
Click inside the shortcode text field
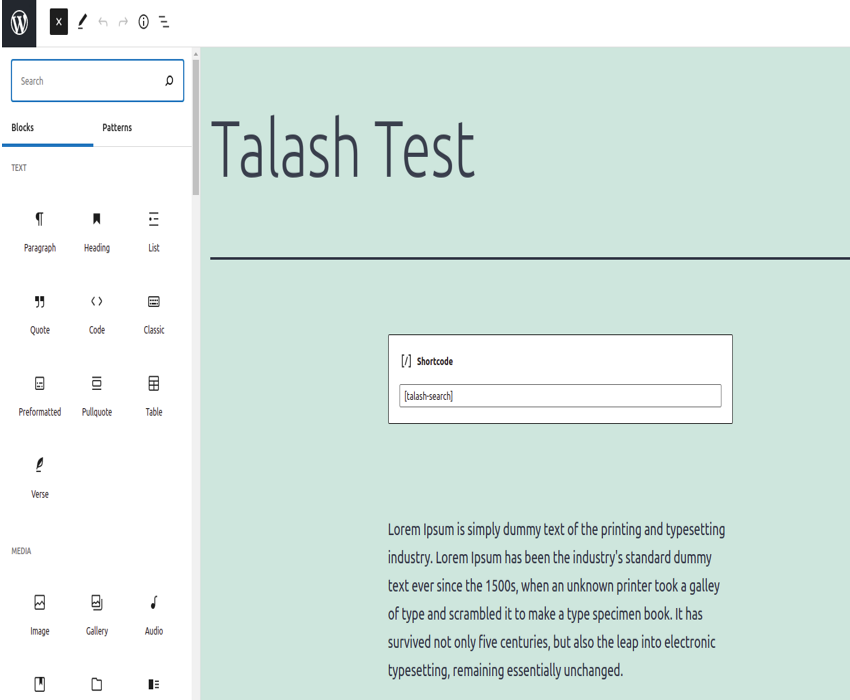click(x=559, y=395)
